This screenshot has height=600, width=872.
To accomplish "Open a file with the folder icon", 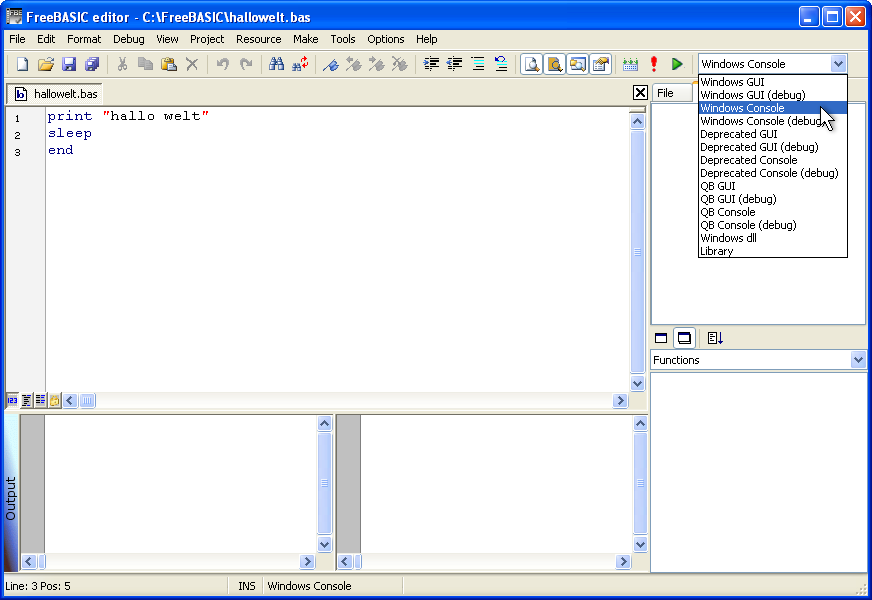I will click(x=46, y=64).
